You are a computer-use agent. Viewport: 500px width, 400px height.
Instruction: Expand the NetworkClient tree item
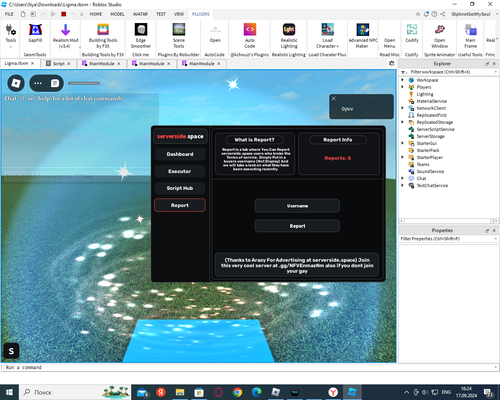coord(402,108)
